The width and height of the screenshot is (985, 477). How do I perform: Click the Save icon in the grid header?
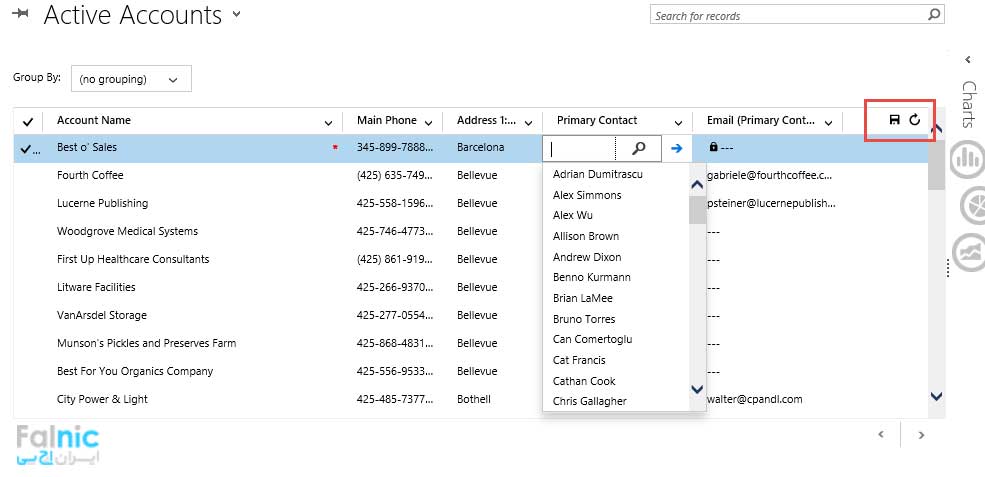[895, 119]
